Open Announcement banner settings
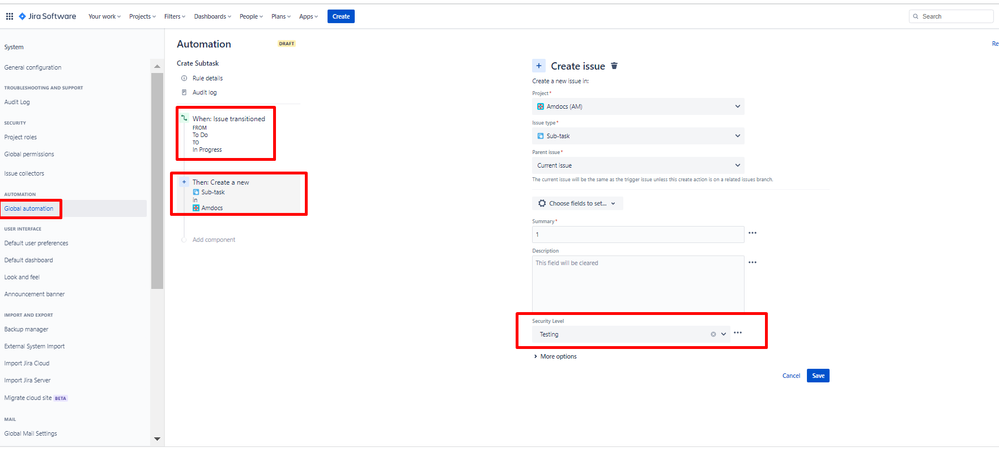This screenshot has height=452, width=999. [x=34, y=295]
